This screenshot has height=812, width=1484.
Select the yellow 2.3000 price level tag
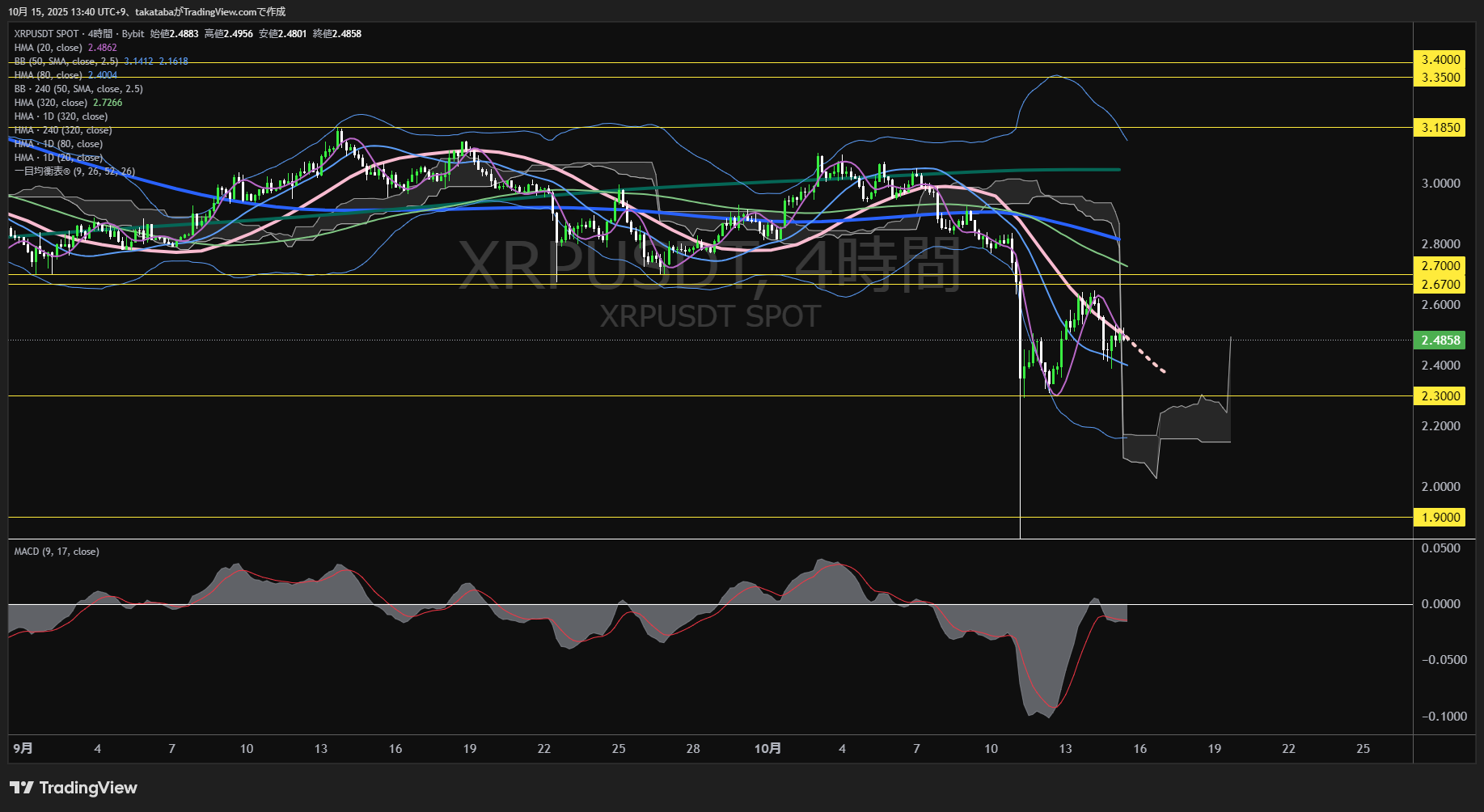[1440, 396]
